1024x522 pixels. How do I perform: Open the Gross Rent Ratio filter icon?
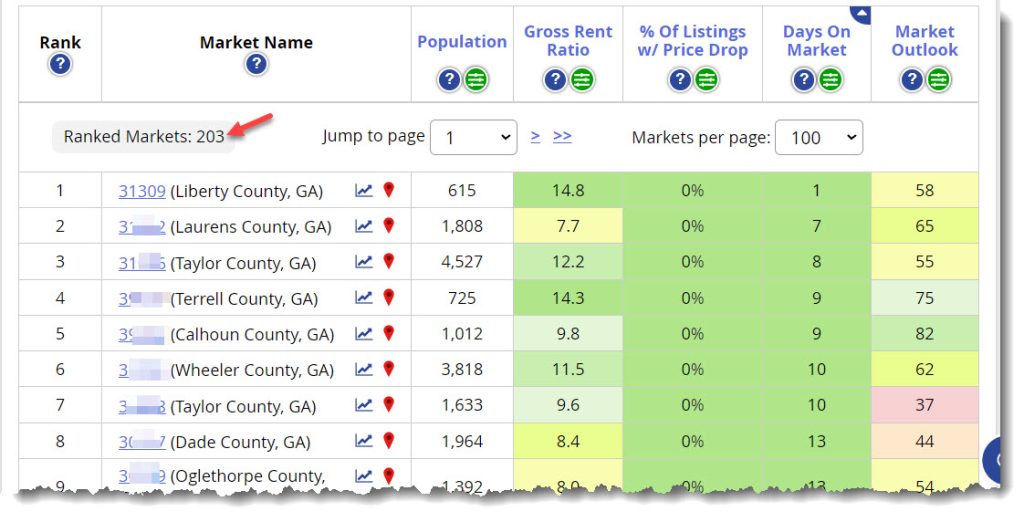pyautogui.click(x=582, y=80)
